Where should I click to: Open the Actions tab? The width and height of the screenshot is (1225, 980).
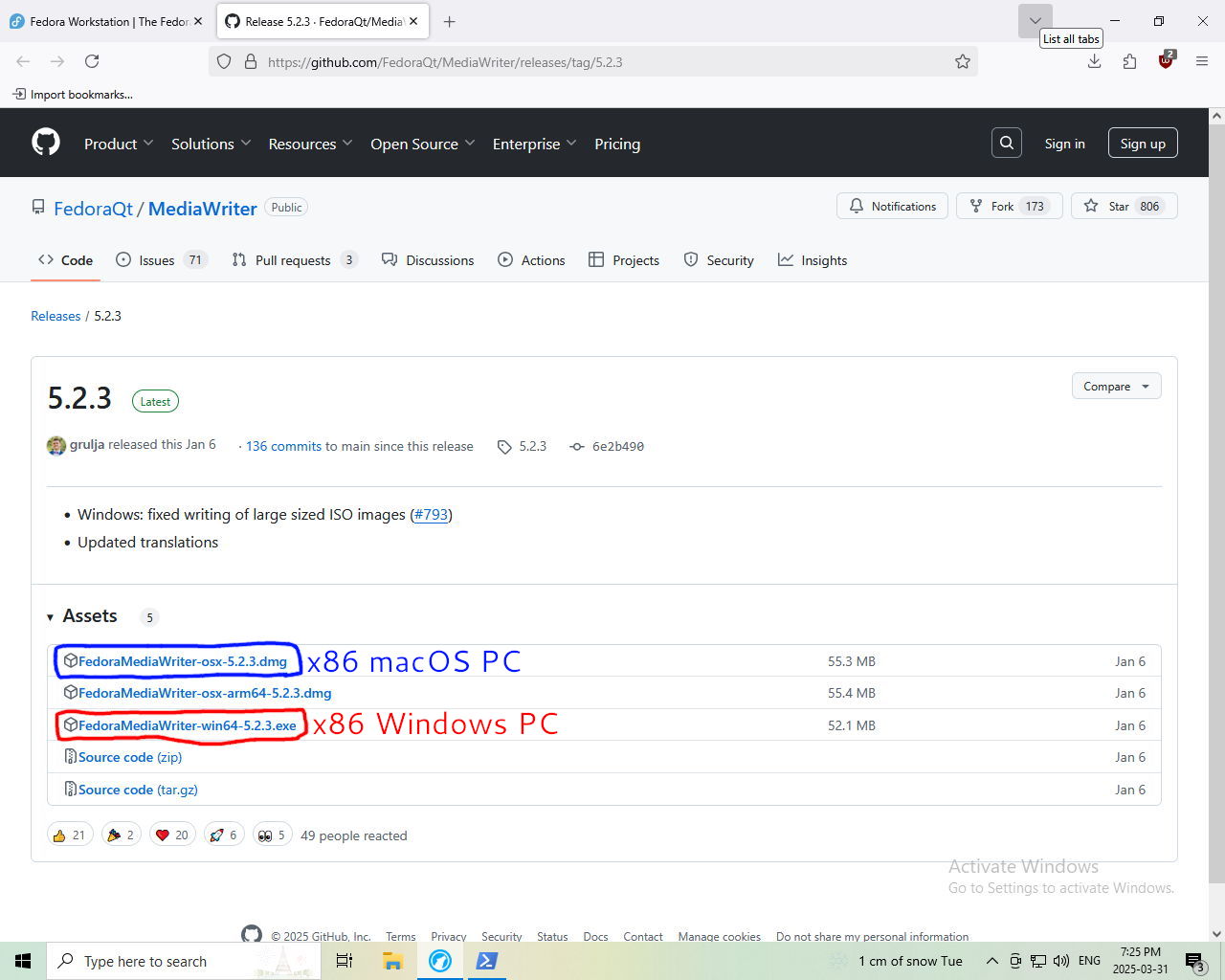coord(531,260)
